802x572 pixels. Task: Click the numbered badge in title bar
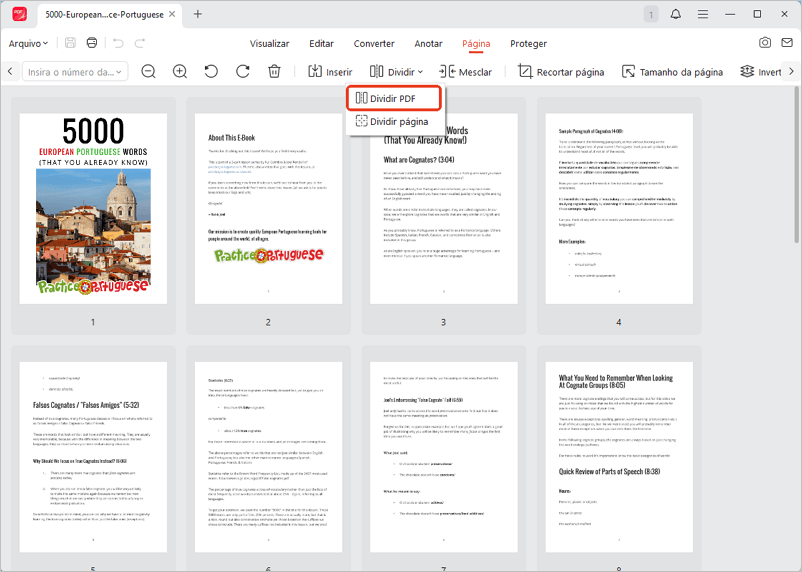(651, 14)
